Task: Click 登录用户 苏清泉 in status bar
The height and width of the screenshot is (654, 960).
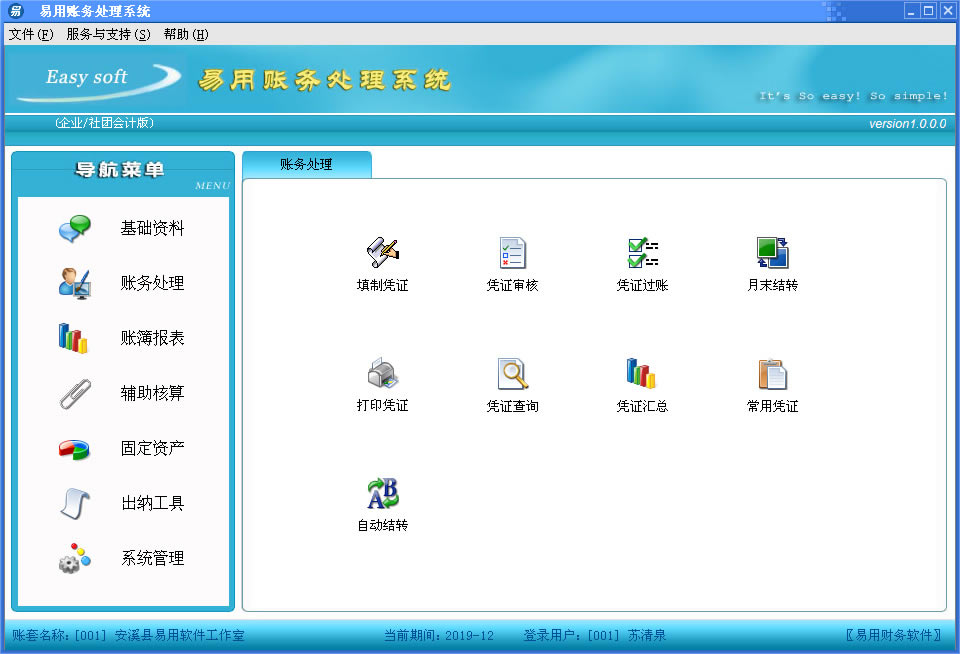Action: coord(594,635)
